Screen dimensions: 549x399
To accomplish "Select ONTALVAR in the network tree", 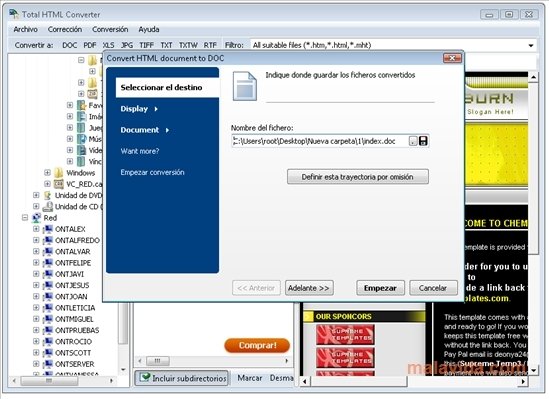I will [x=72, y=252].
